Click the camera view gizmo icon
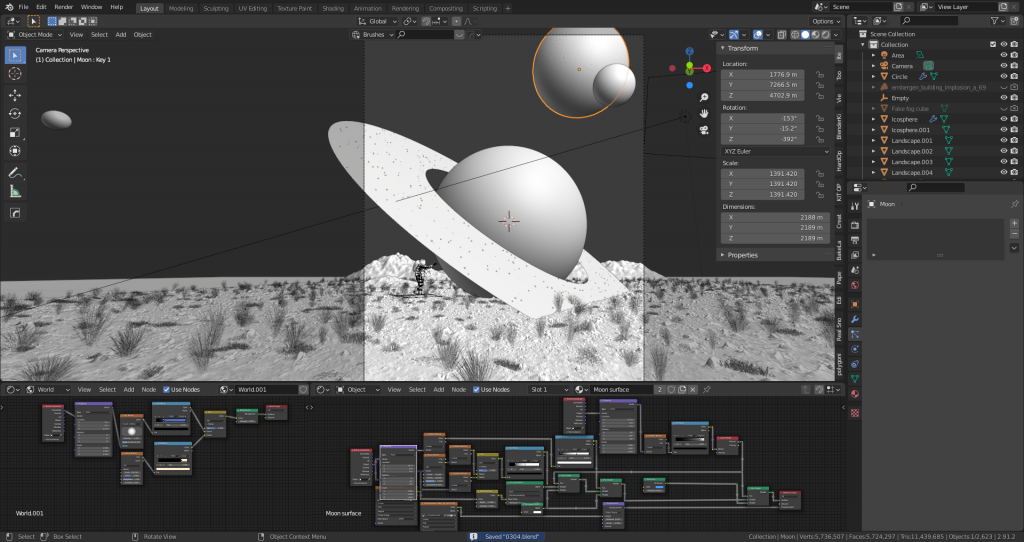The height and width of the screenshot is (542, 1024). click(x=704, y=129)
